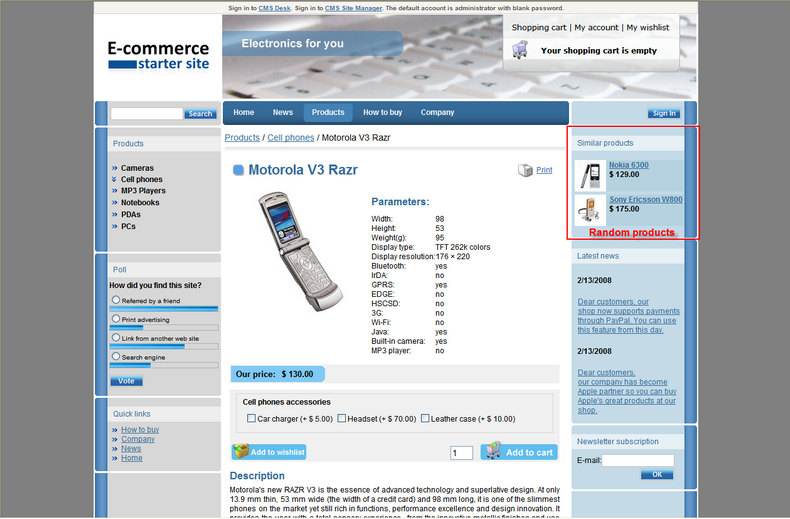The width and height of the screenshot is (790, 519).
Task: Select the 'Referred by a friend' poll option
Action: coord(116,300)
